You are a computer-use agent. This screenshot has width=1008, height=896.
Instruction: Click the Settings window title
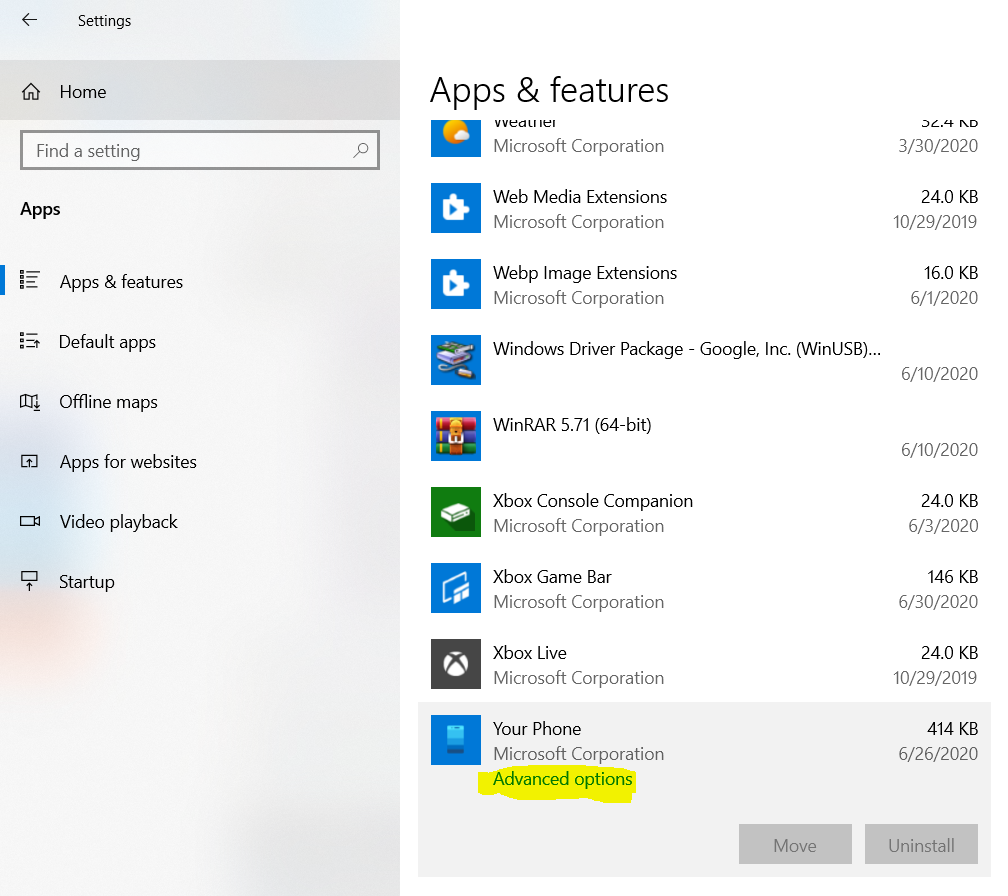(104, 21)
